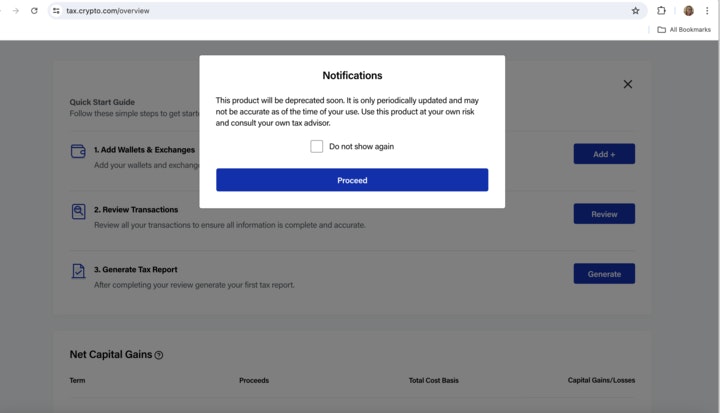Image resolution: width=720 pixels, height=413 pixels.
Task: Click the checked document icon beside Generate Tax Report
Action: click(x=79, y=271)
